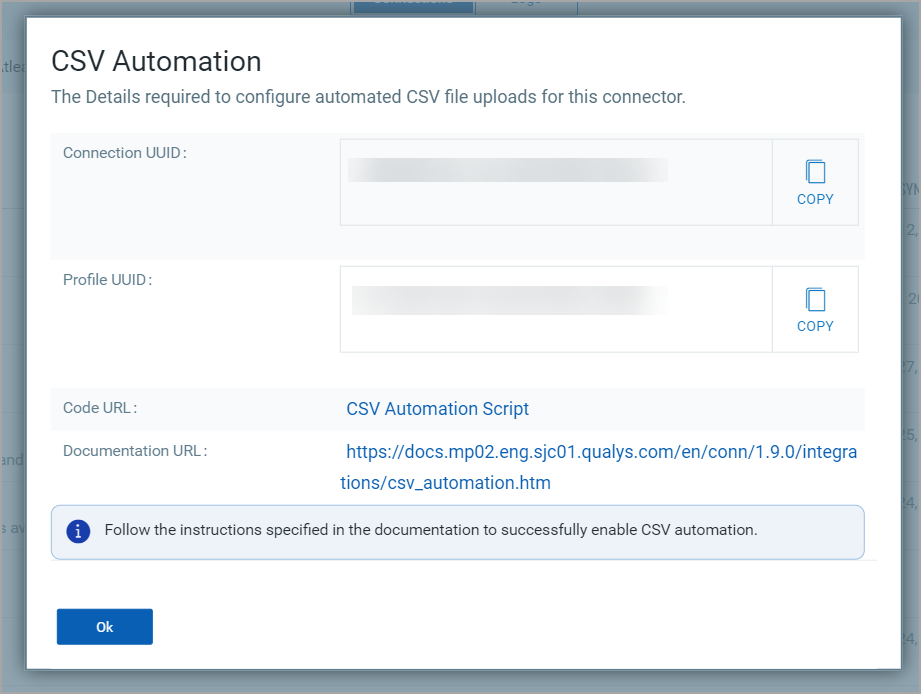
Task: Click the dialog description about automated CSV uploads
Action: tap(368, 97)
